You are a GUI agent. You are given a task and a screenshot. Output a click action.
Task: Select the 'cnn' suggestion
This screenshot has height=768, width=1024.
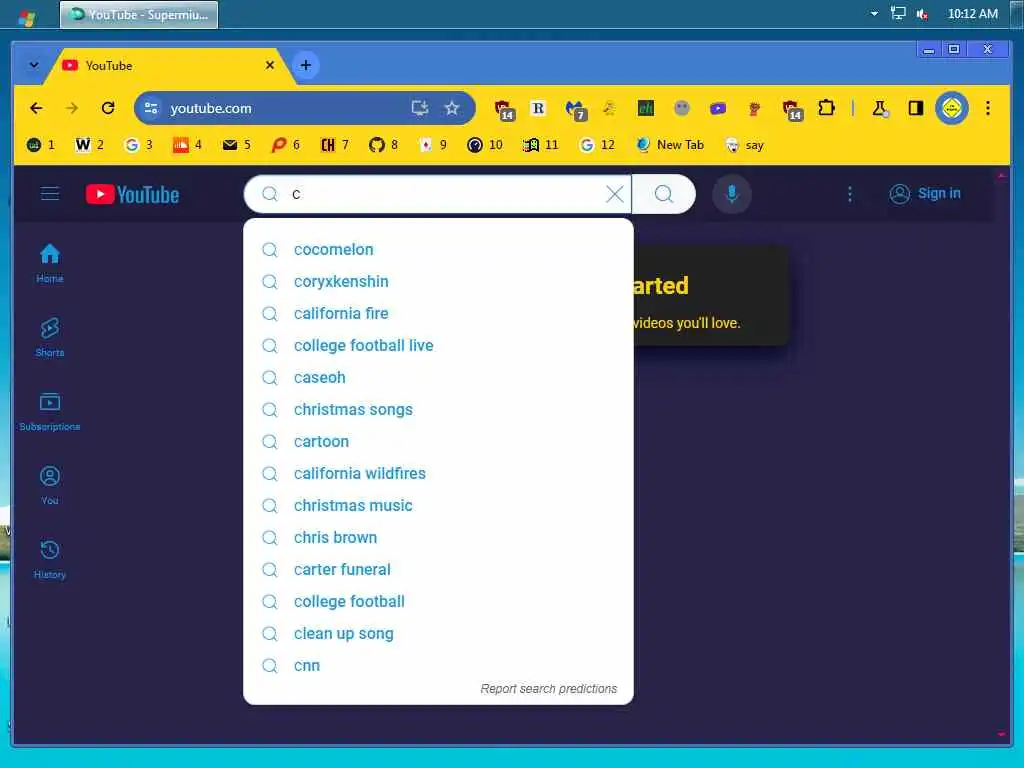point(438,665)
